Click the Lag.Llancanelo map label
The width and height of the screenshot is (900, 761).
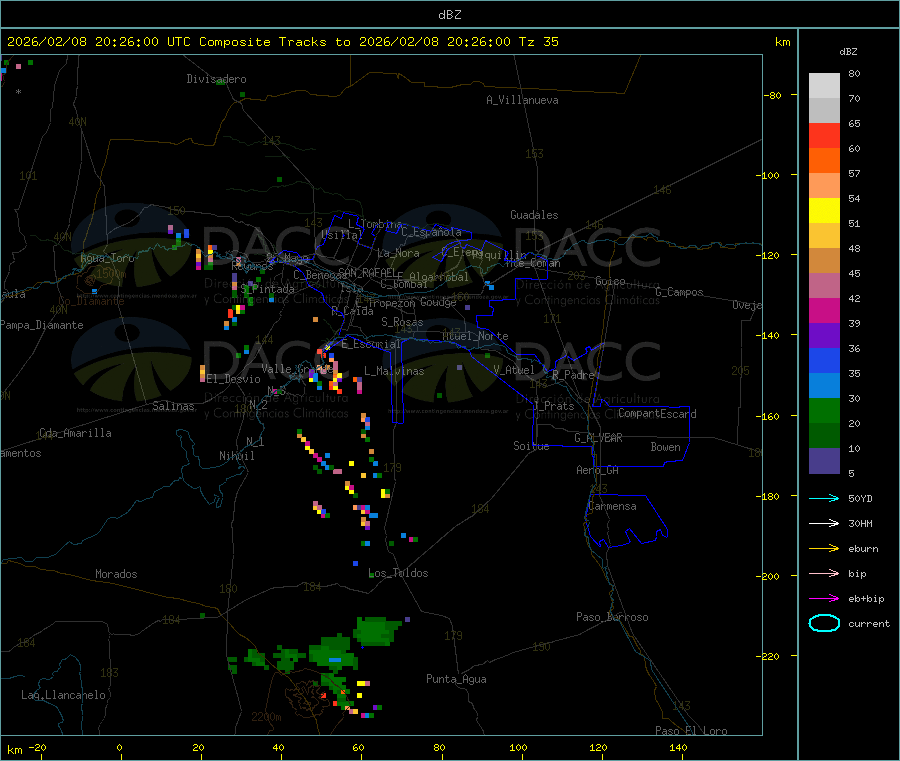click(63, 695)
